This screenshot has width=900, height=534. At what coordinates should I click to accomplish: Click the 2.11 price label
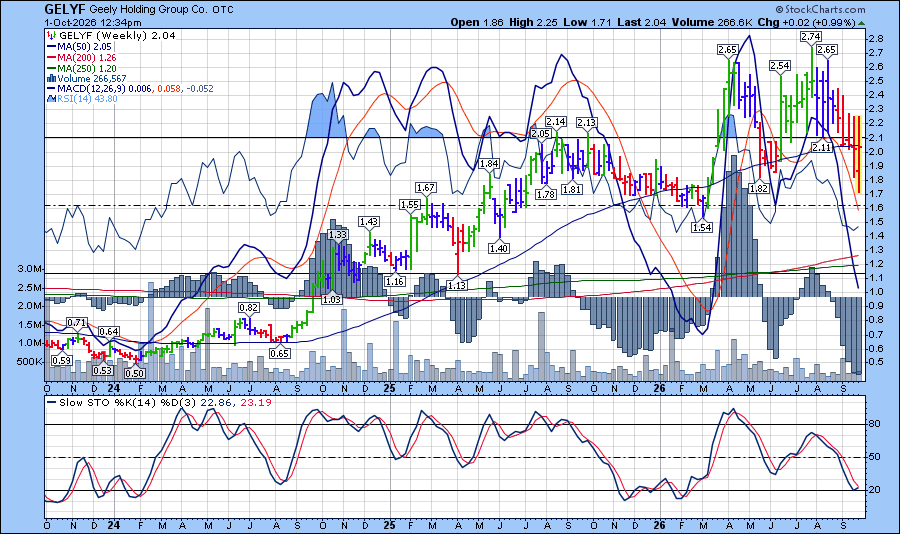821,148
